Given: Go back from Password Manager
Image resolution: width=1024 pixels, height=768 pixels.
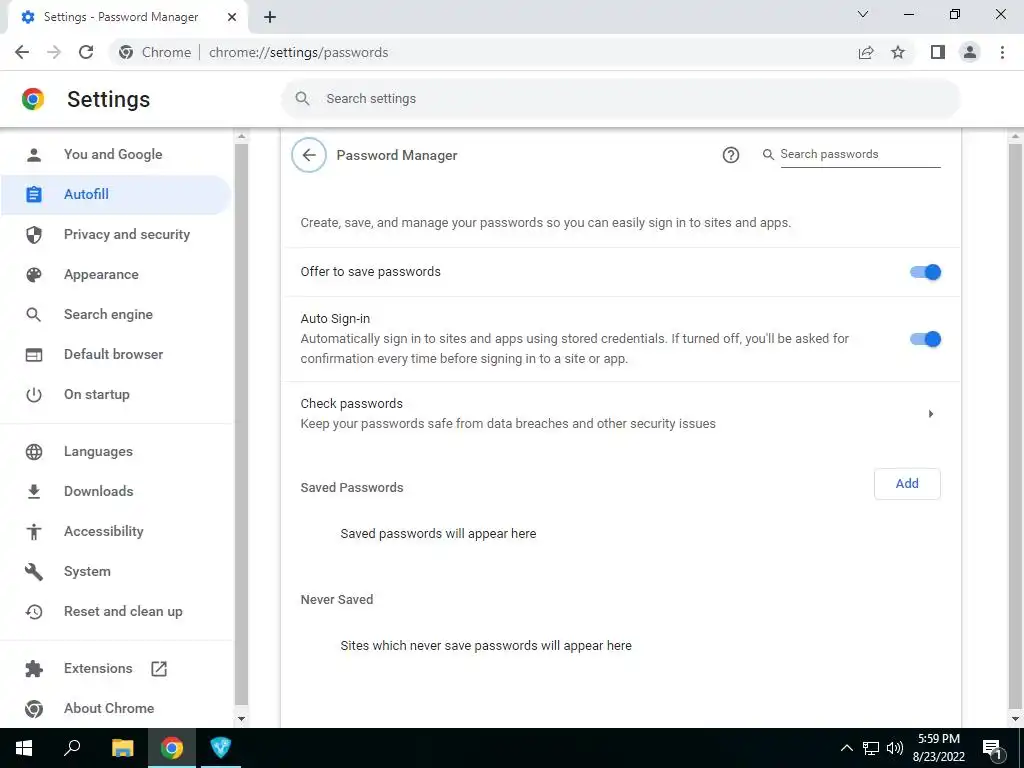Looking at the screenshot, I should click(x=309, y=155).
